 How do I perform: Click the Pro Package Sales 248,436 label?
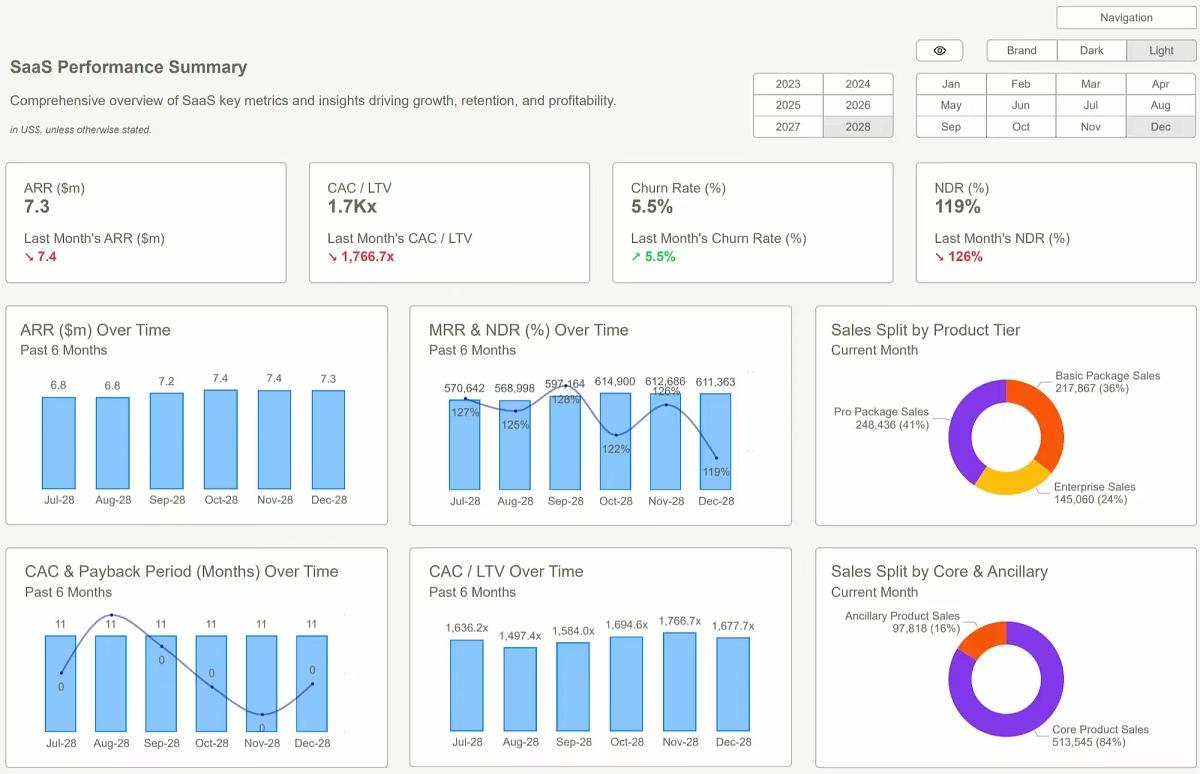pyautogui.click(x=881, y=418)
